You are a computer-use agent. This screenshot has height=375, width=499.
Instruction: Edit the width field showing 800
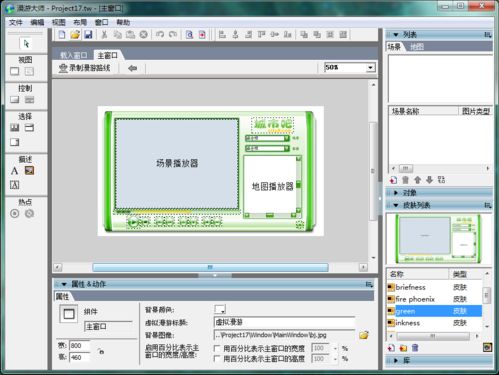tap(79, 346)
